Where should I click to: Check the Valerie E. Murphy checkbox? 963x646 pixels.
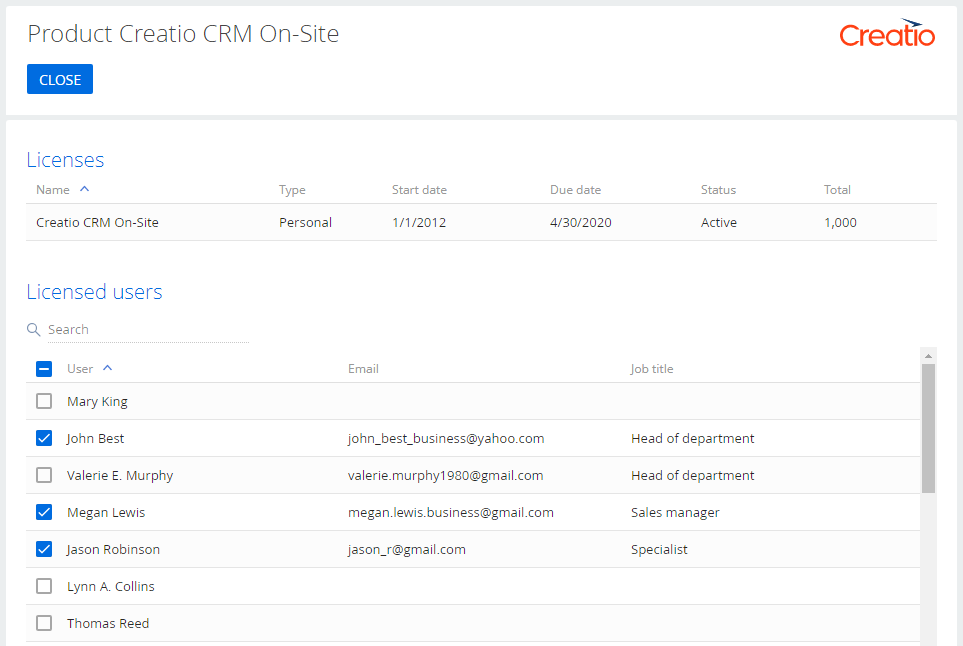click(44, 475)
